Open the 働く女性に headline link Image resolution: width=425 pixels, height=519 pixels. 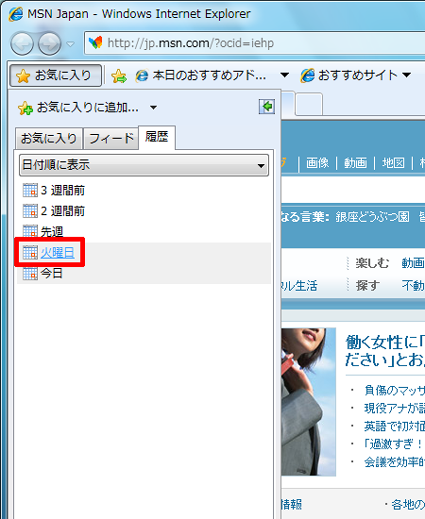click(385, 351)
